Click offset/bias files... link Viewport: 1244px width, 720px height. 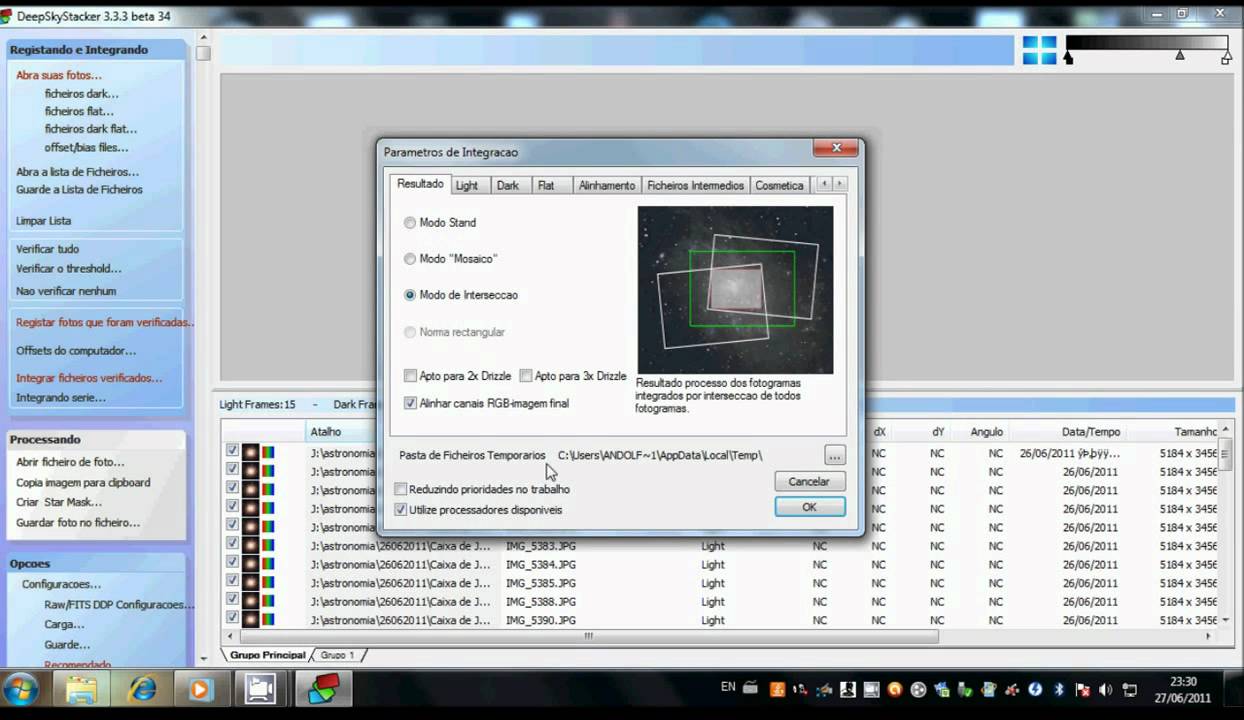point(86,147)
